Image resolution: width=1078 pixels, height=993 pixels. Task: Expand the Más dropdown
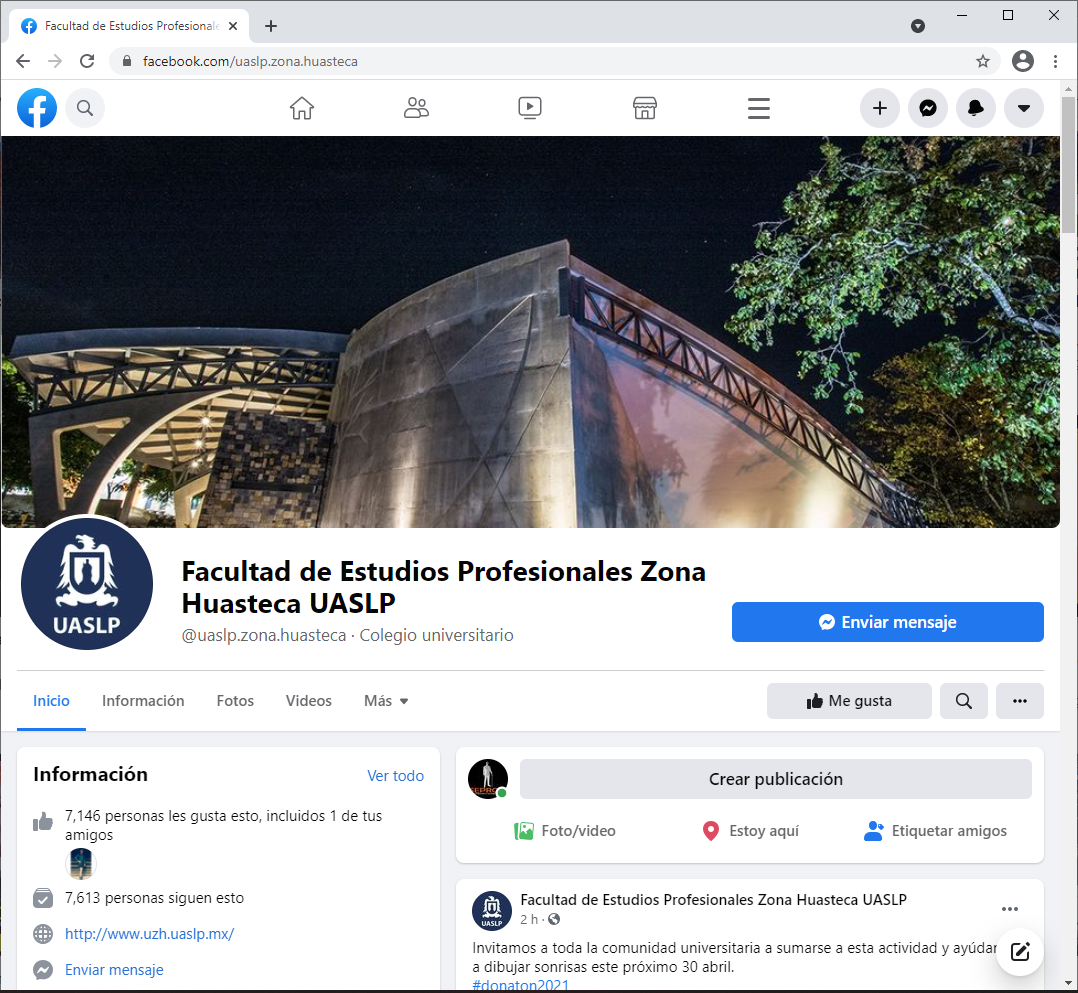coord(386,701)
